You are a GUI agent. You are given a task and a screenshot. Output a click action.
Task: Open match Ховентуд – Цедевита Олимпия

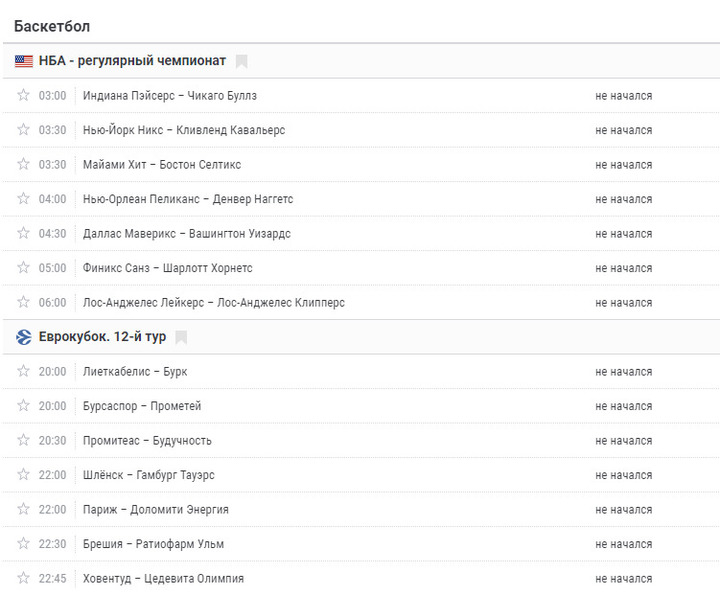point(163,578)
